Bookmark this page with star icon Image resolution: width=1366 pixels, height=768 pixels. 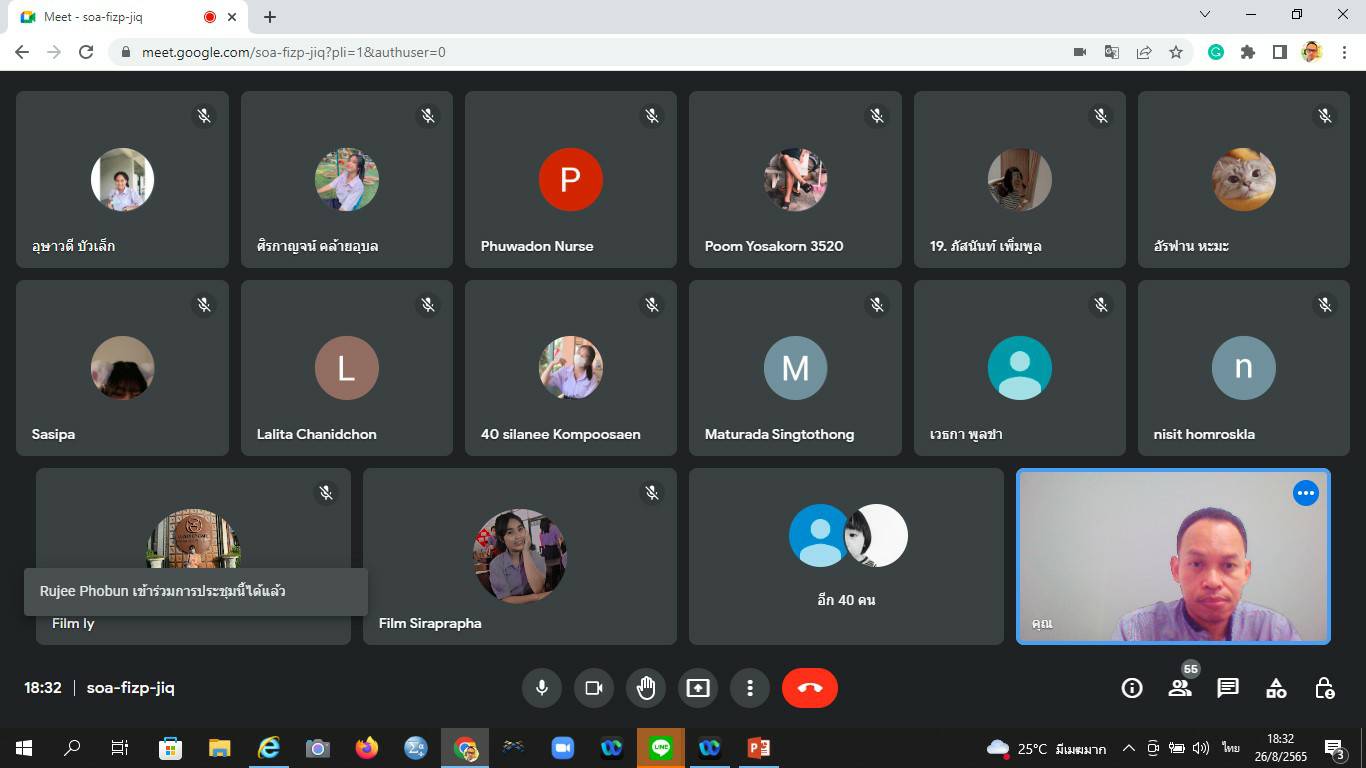point(1176,52)
